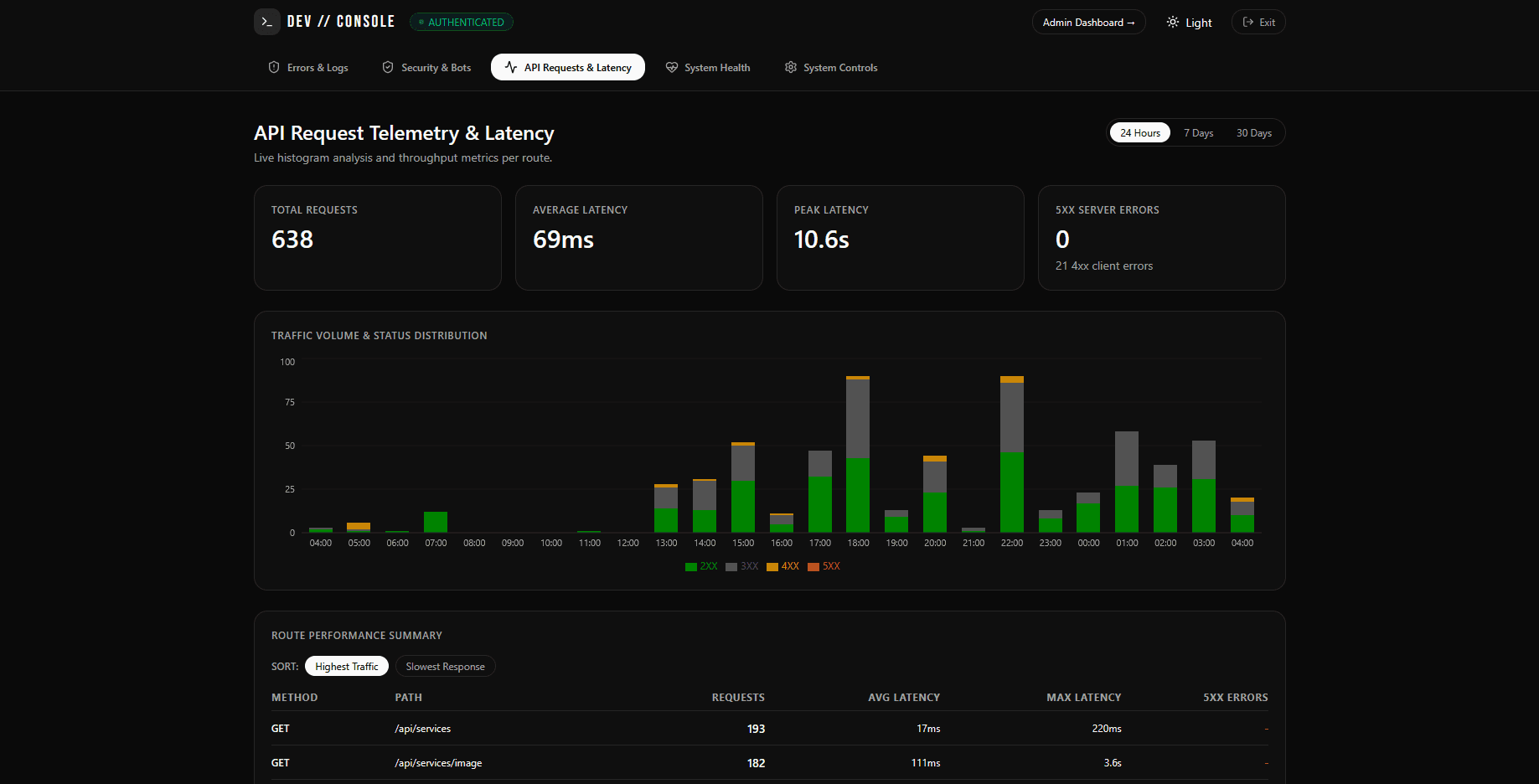Toggle the 3XX legend series
The height and width of the screenshot is (784, 1539).
click(742, 566)
